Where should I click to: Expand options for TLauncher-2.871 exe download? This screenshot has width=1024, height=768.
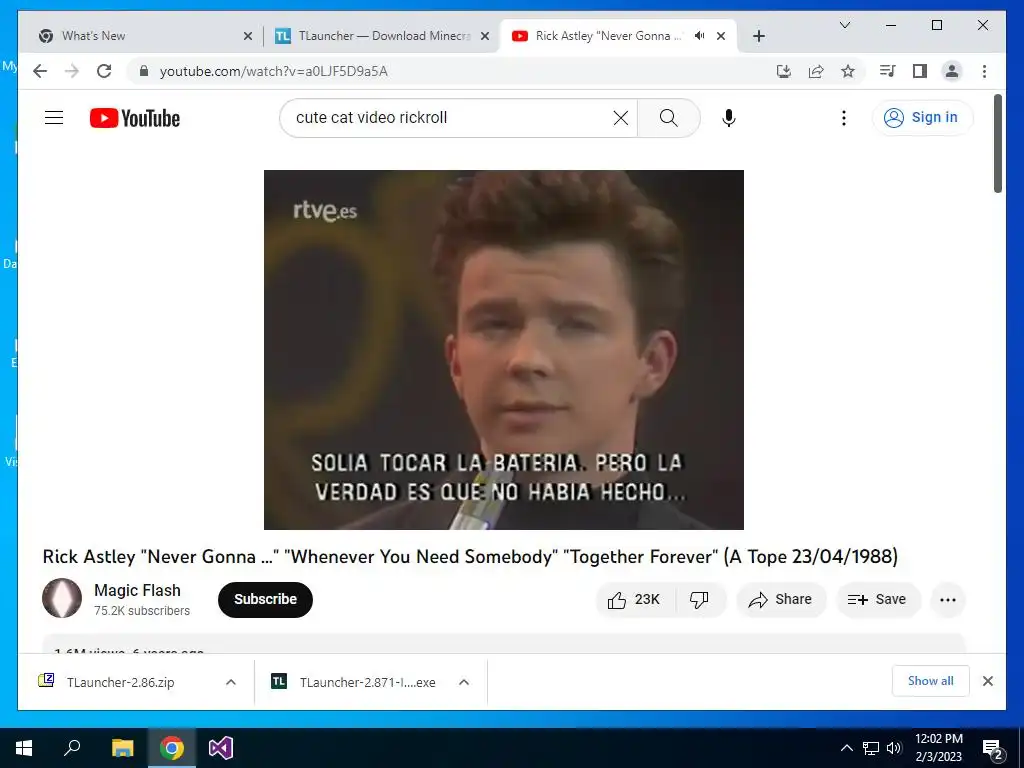(464, 682)
